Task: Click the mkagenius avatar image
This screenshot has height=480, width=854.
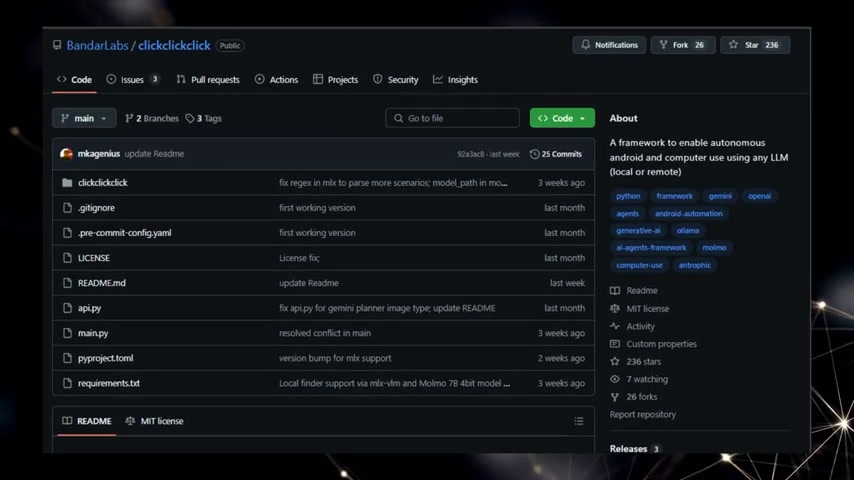Action: [x=66, y=154]
